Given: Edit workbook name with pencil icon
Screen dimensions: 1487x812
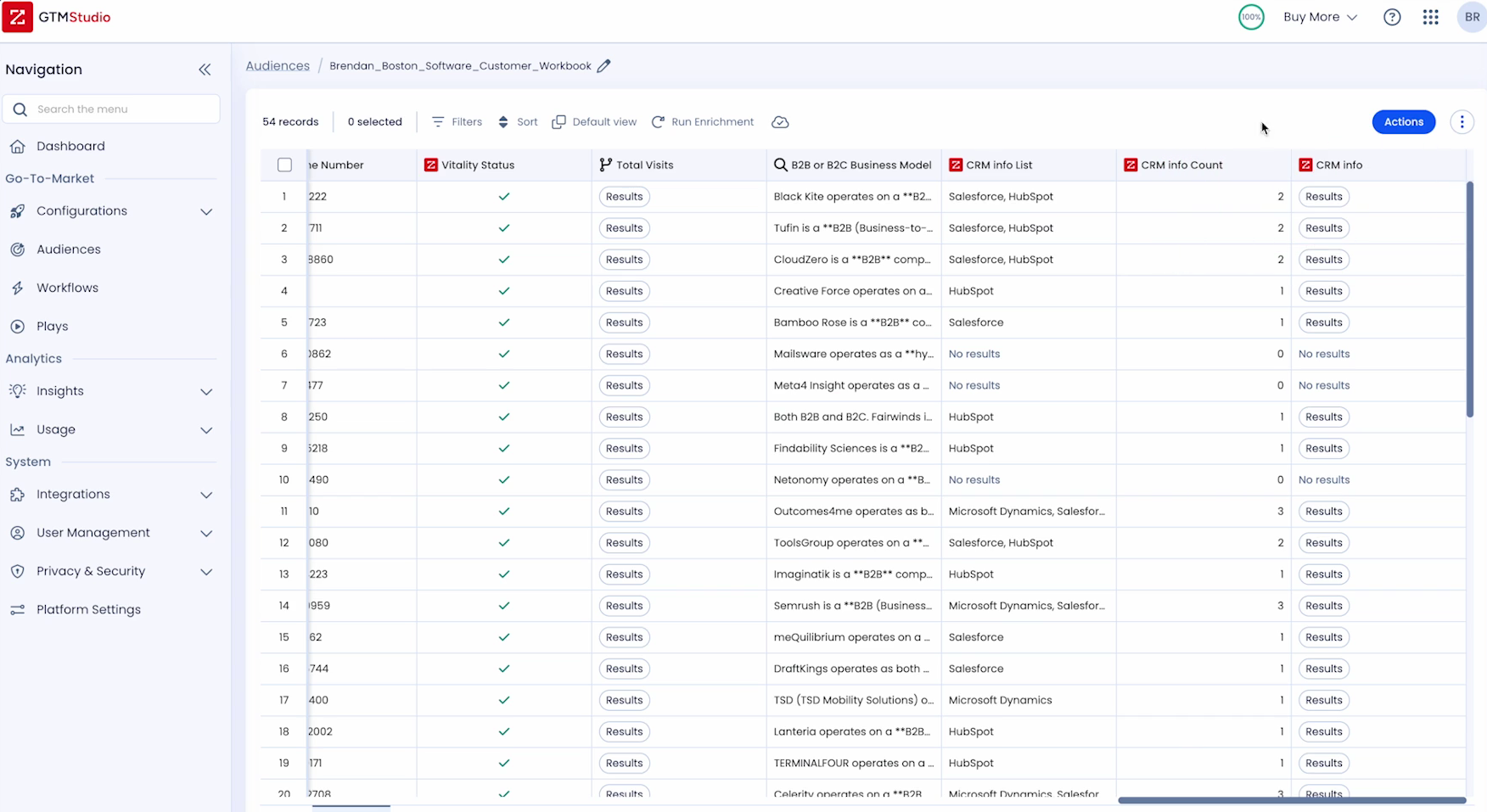Looking at the screenshot, I should (x=603, y=65).
